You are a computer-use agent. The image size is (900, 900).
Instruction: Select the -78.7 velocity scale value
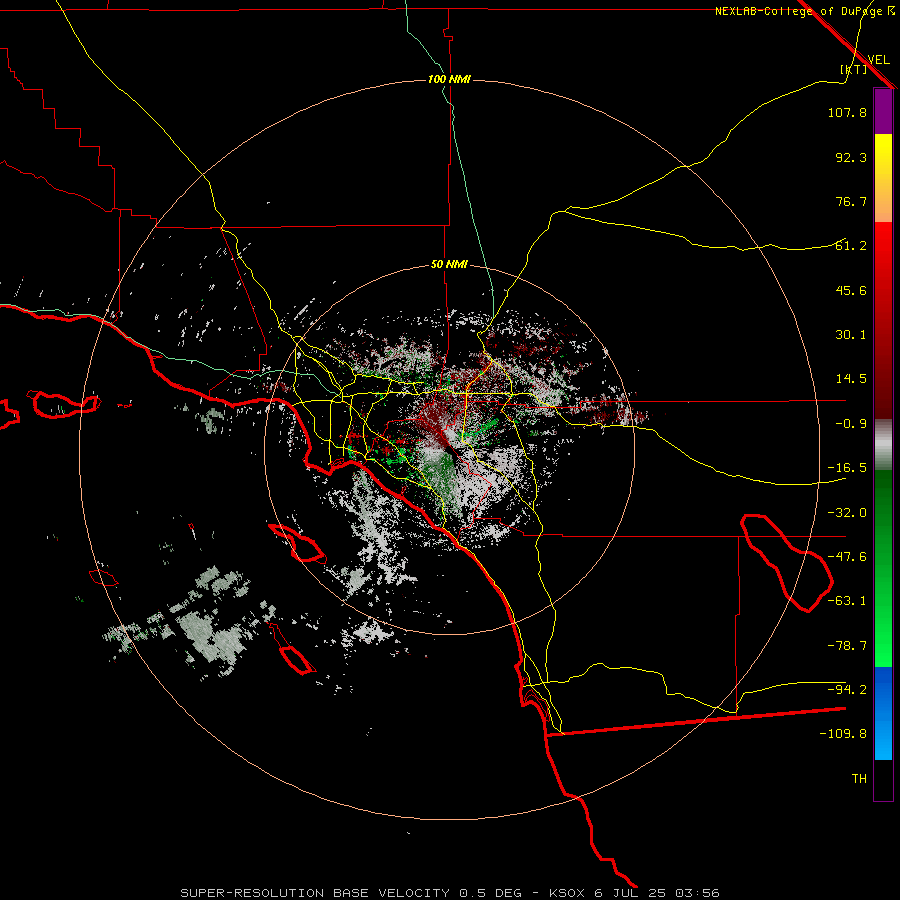pyautogui.click(x=847, y=646)
